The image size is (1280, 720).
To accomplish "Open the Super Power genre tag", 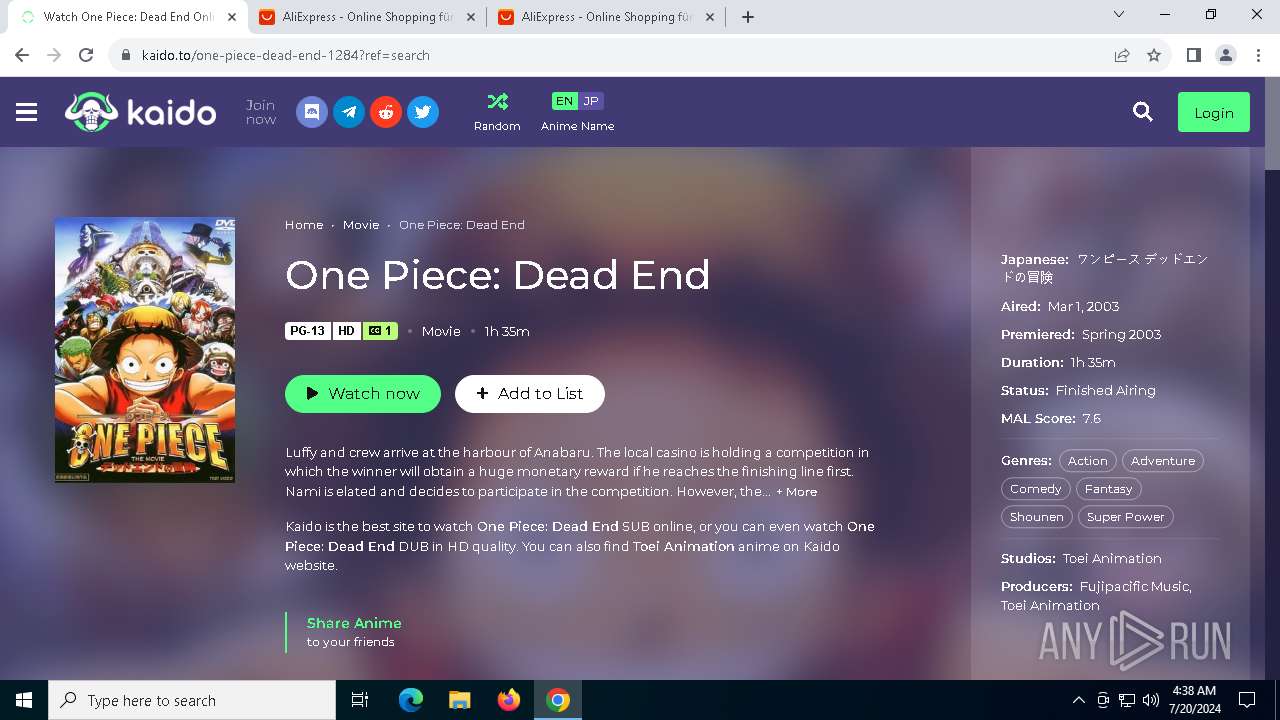I will (x=1126, y=517).
